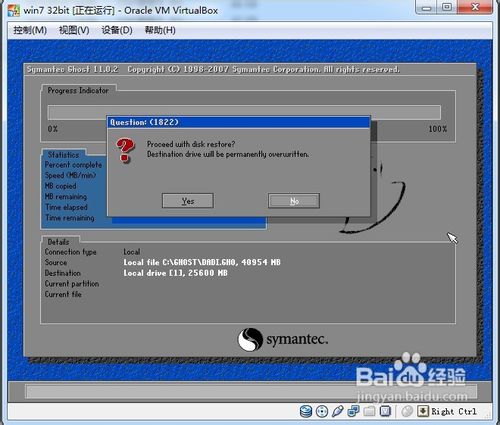Click the Percent complete label
The height and width of the screenshot is (425, 500).
point(73,165)
